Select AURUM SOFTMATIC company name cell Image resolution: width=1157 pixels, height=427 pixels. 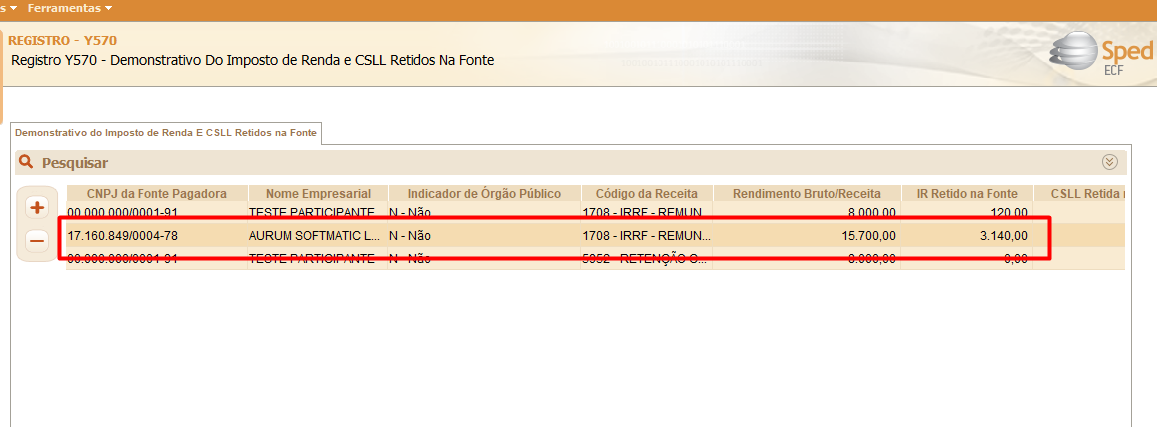[x=317, y=236]
